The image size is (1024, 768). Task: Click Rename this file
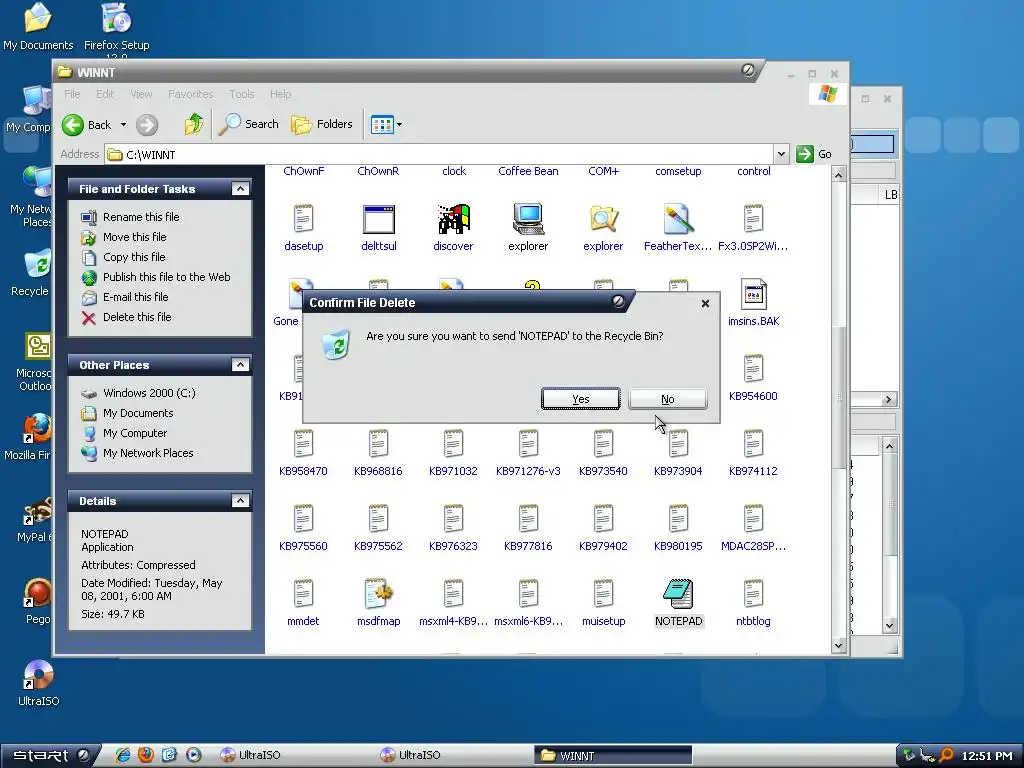pos(130,217)
